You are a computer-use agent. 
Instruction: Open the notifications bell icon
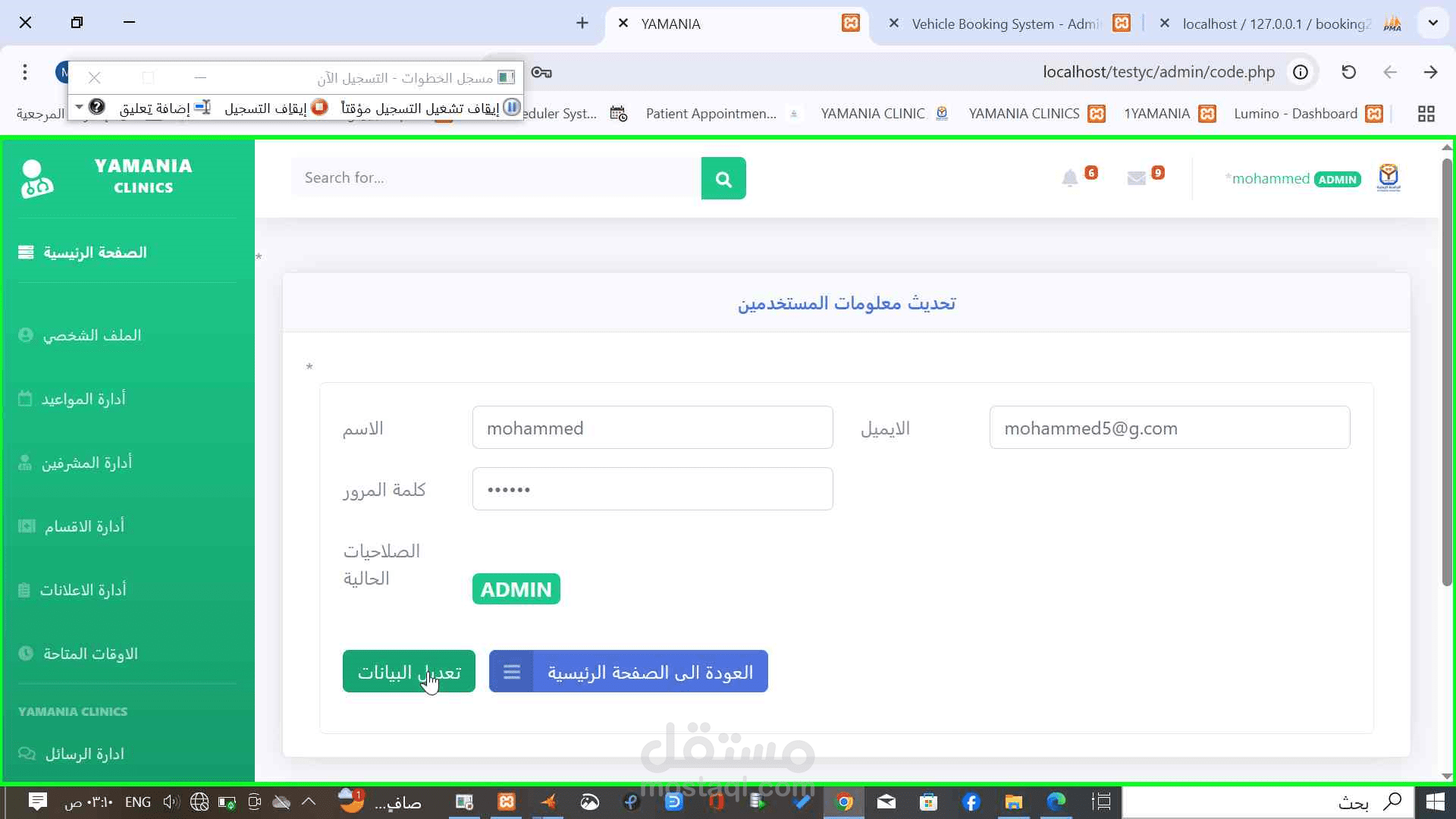click(x=1069, y=178)
